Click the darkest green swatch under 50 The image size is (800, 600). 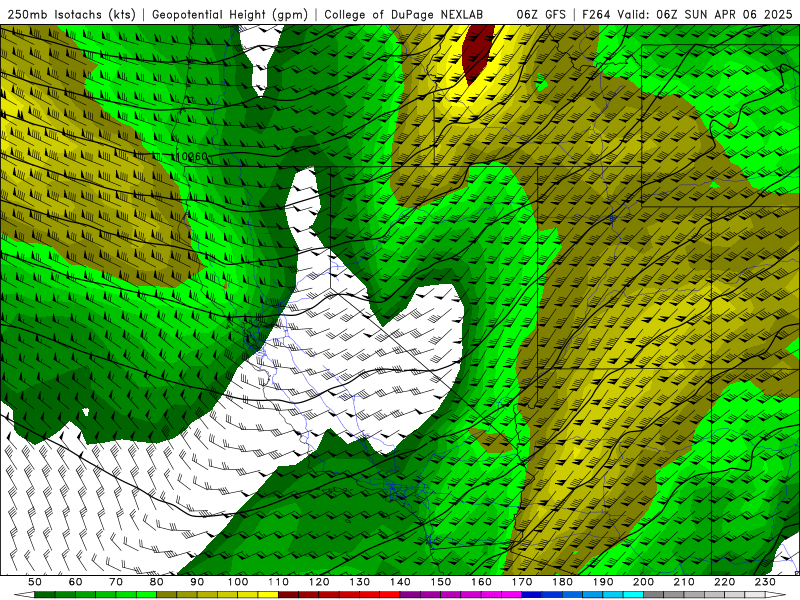coord(44,595)
